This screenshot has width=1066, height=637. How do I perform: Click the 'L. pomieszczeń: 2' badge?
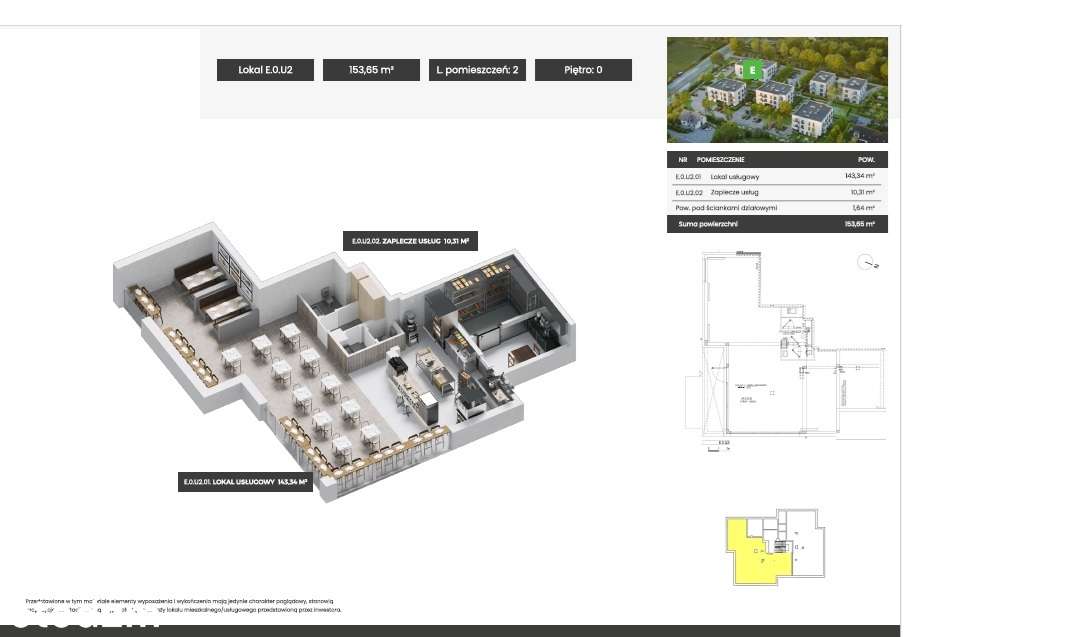[x=477, y=70]
